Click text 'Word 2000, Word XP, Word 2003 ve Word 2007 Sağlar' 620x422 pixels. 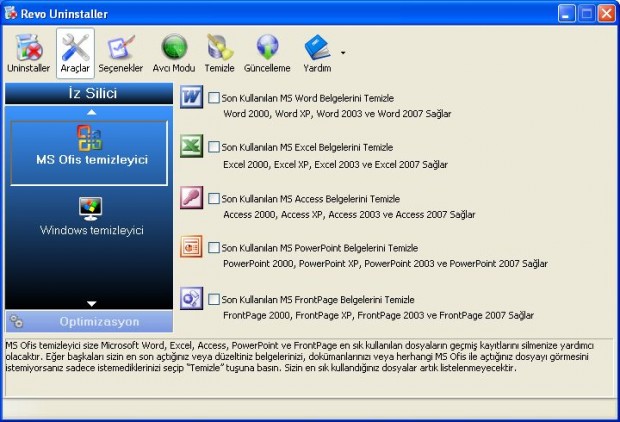click(337, 114)
